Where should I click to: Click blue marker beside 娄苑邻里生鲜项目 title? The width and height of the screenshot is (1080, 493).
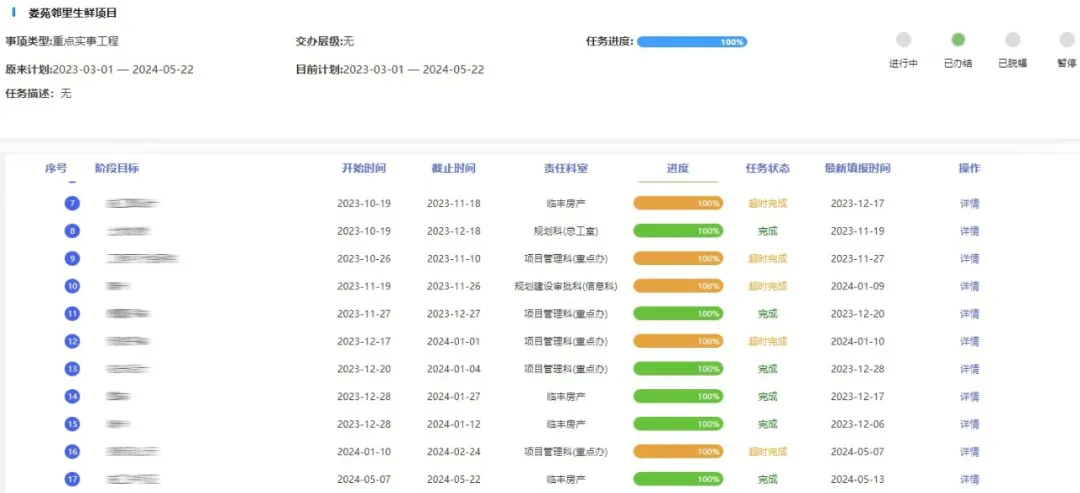coord(13,13)
